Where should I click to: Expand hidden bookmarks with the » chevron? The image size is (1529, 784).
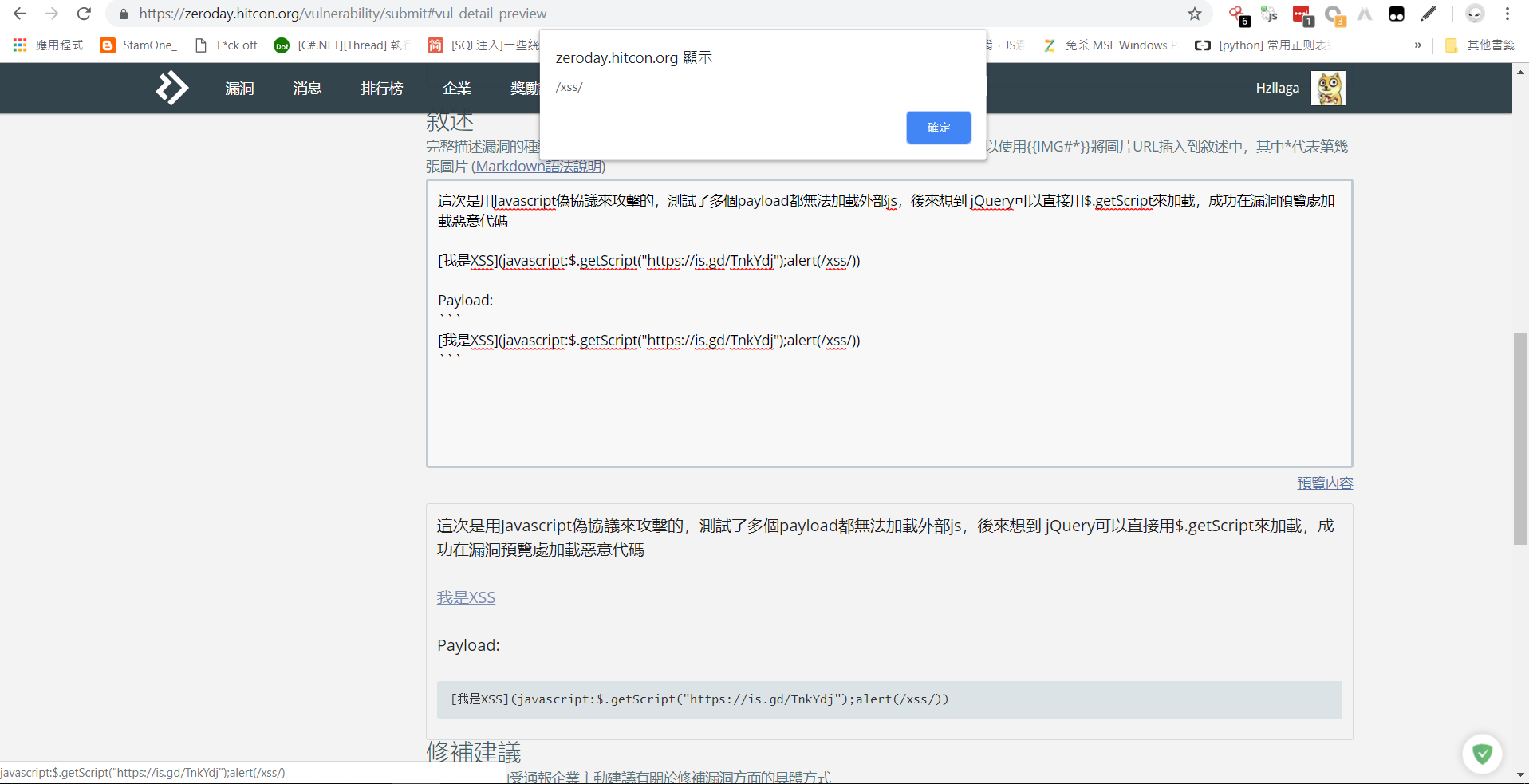[1417, 45]
